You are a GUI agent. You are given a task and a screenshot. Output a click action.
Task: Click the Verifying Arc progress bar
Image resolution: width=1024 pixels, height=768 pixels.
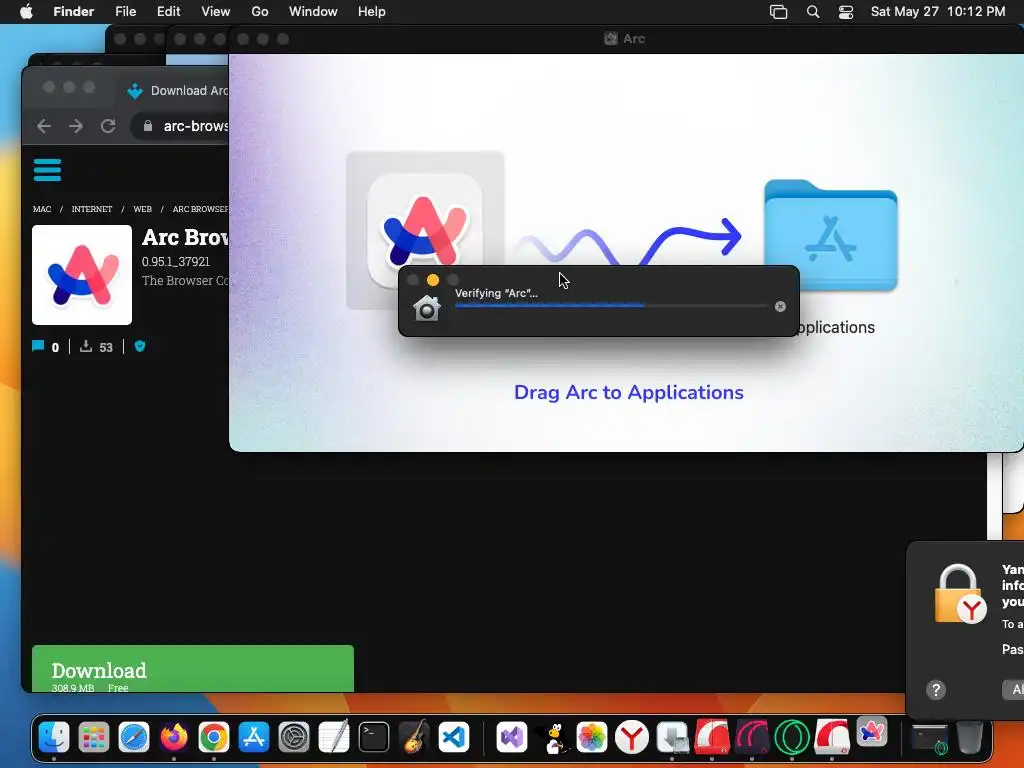(611, 306)
